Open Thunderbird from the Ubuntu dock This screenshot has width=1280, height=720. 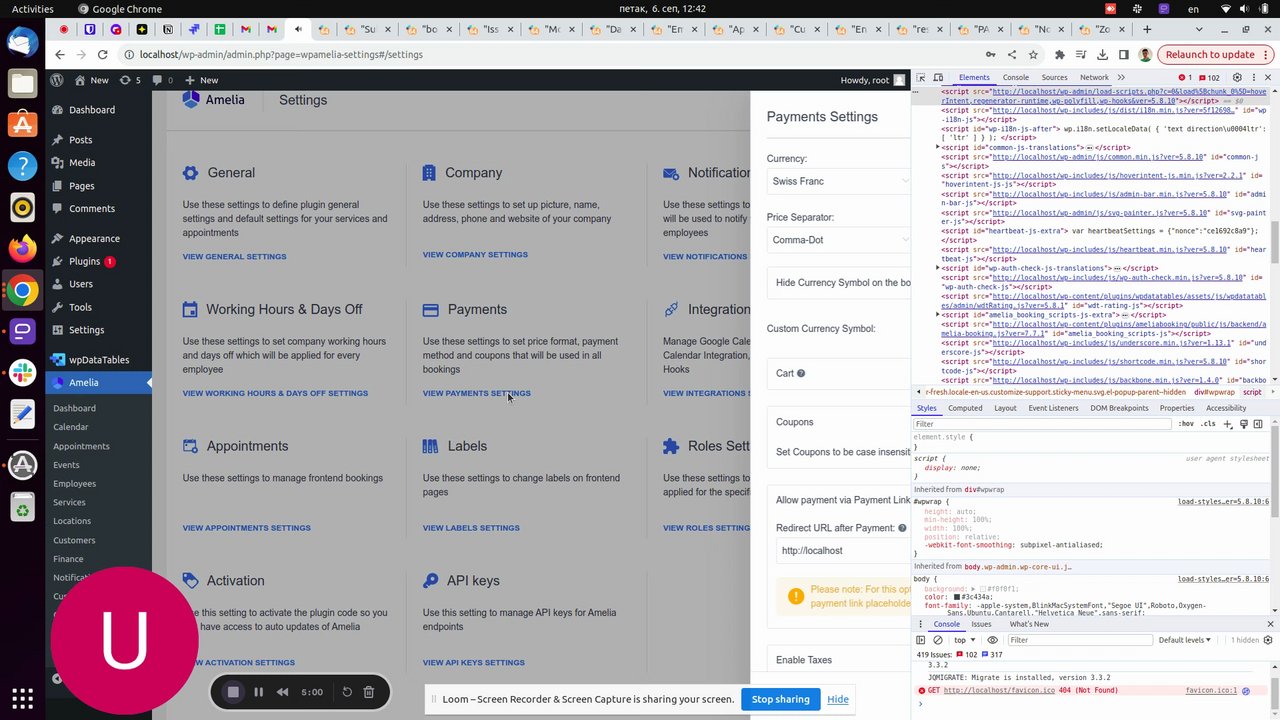(x=22, y=42)
